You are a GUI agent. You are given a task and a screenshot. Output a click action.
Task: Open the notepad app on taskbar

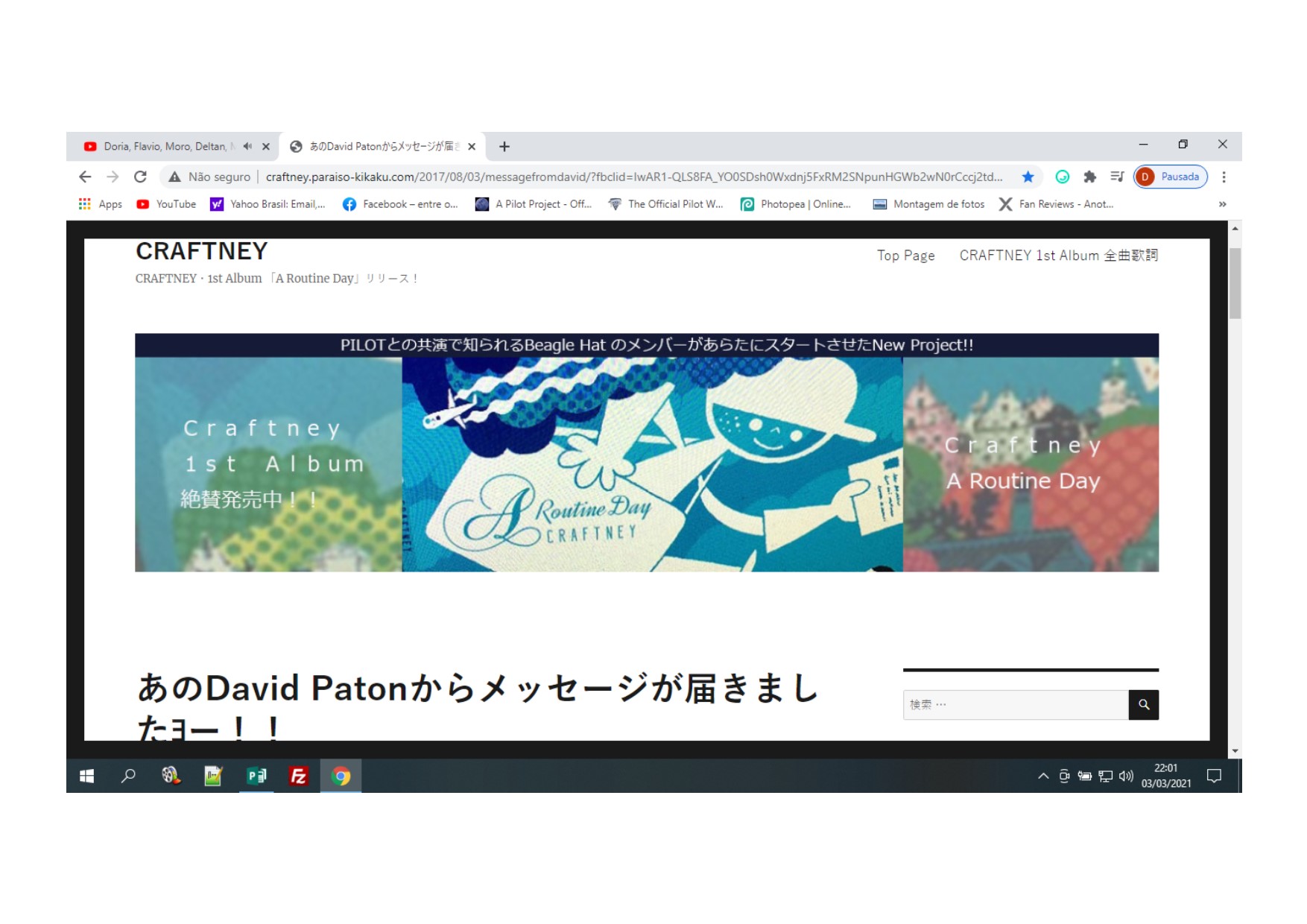pyautogui.click(x=213, y=776)
